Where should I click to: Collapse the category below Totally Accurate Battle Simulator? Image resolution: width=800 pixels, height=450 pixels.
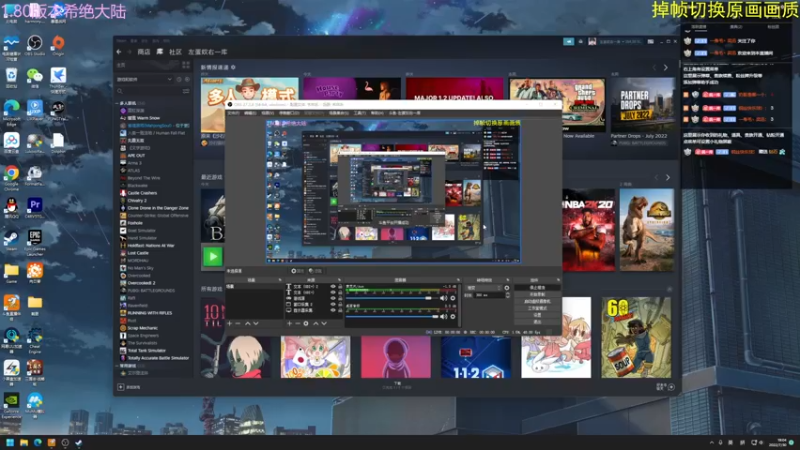pyautogui.click(x=116, y=366)
